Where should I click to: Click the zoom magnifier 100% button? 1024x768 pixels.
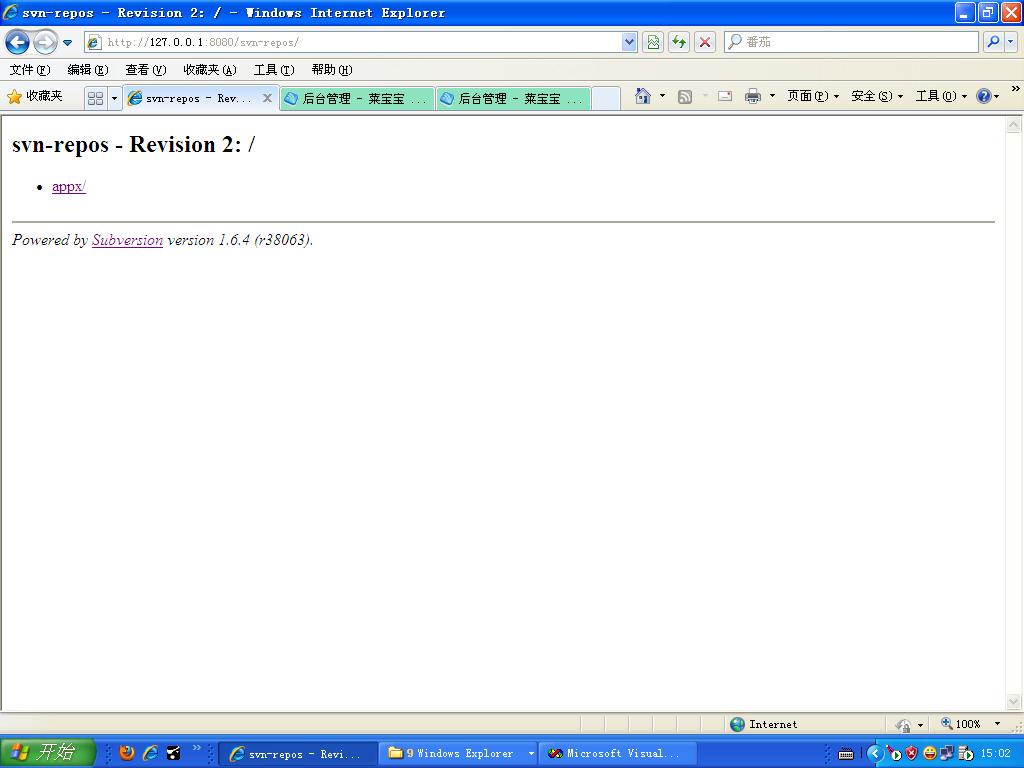[961, 724]
